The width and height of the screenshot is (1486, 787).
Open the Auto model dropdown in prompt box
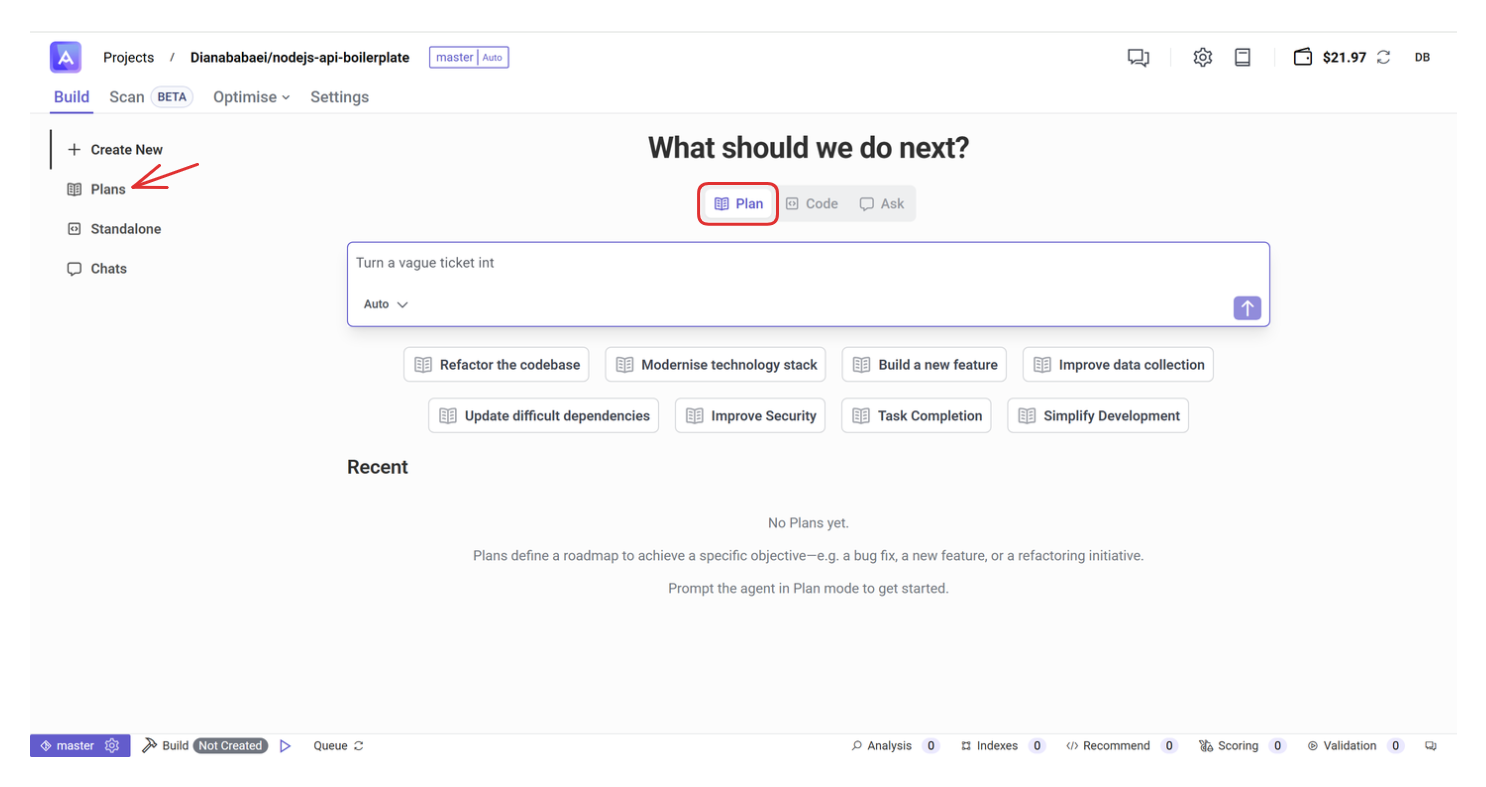pyautogui.click(x=386, y=304)
